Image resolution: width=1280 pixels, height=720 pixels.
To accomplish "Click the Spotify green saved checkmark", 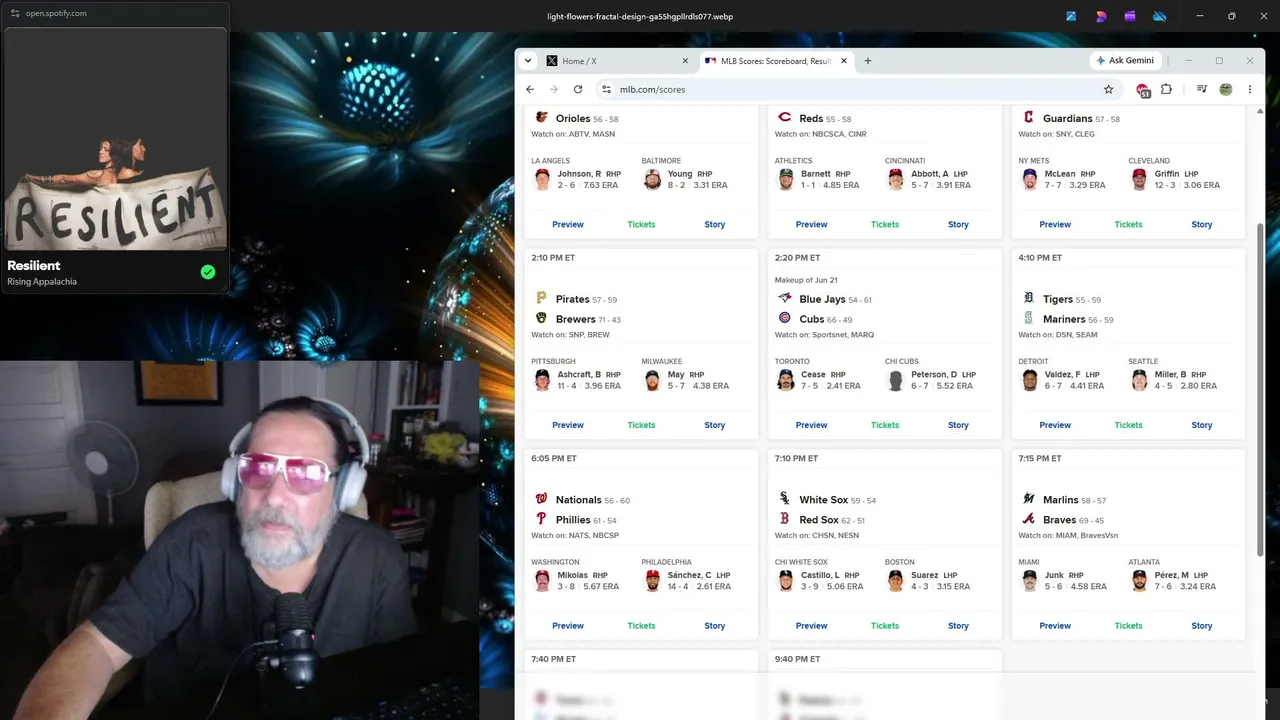I will click(208, 272).
